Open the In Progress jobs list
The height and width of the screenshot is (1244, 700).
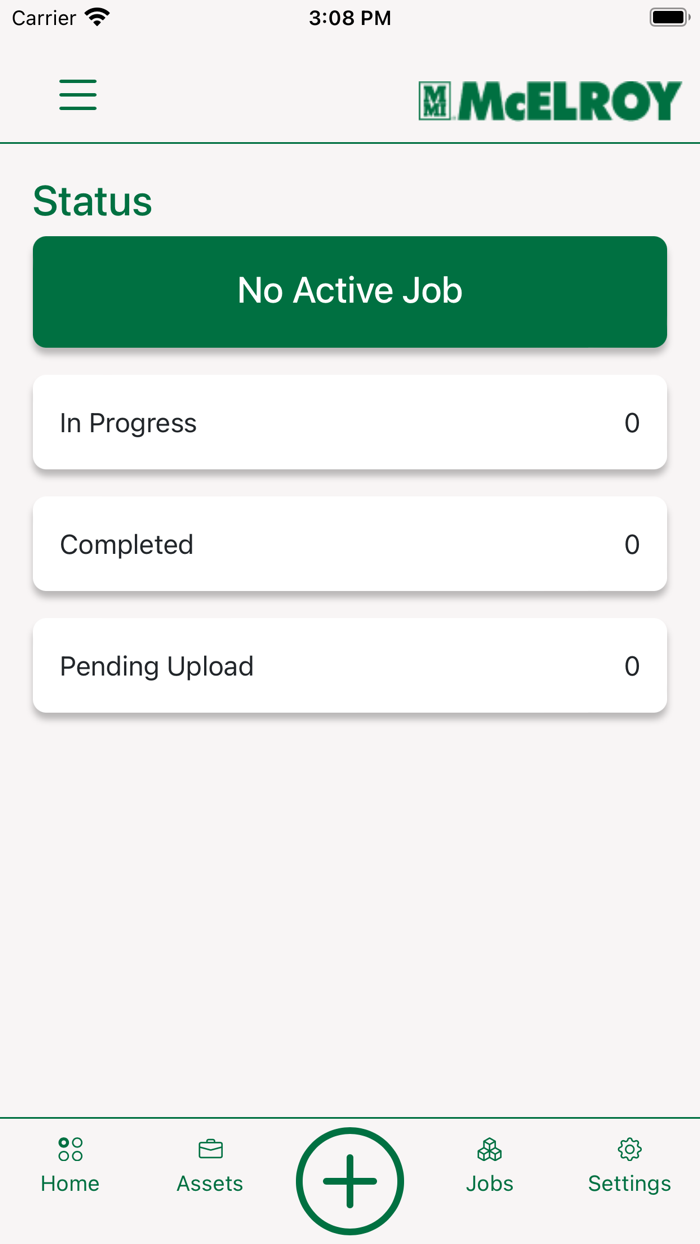click(x=349, y=421)
